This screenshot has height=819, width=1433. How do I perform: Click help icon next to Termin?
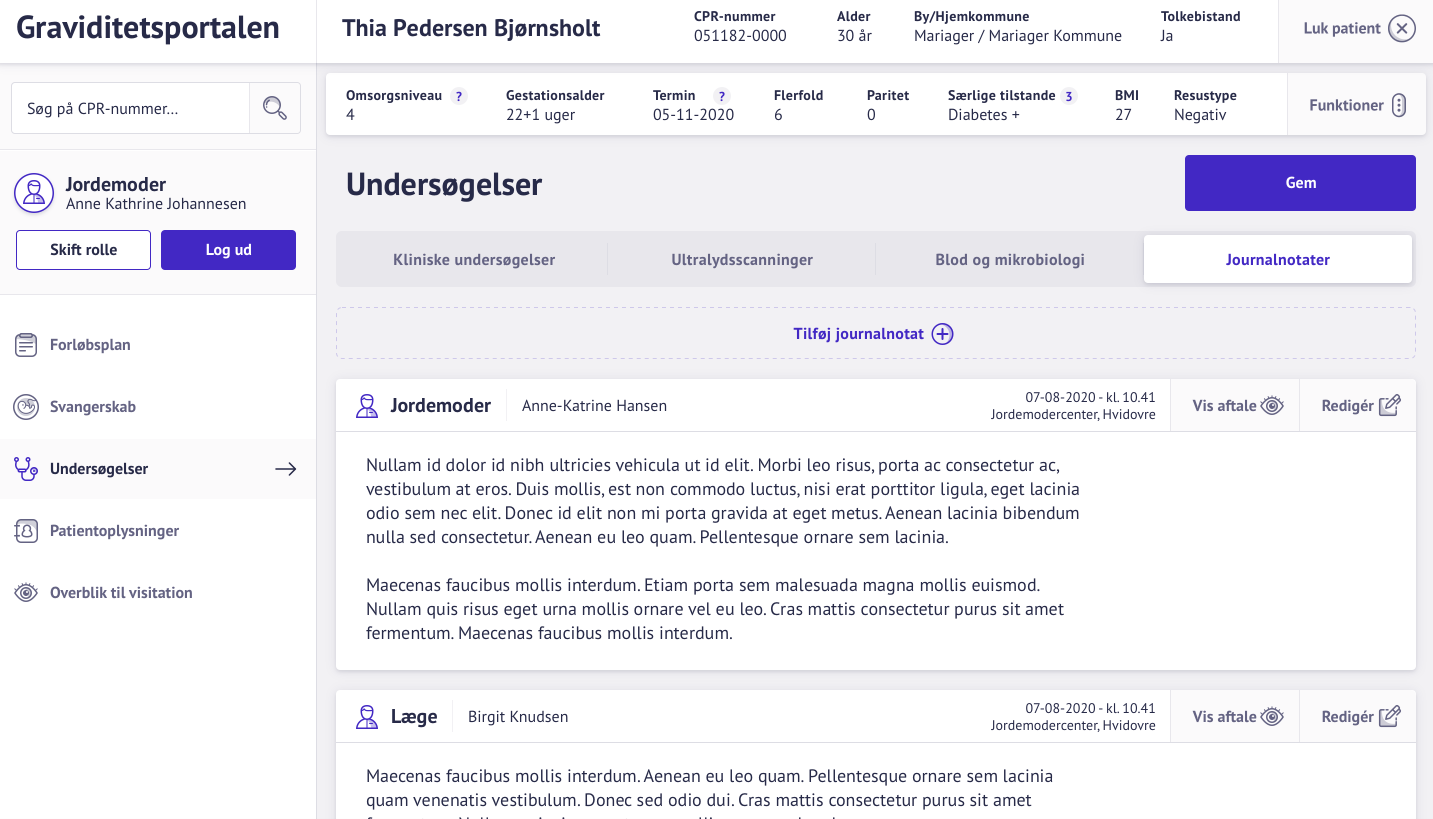pos(721,96)
